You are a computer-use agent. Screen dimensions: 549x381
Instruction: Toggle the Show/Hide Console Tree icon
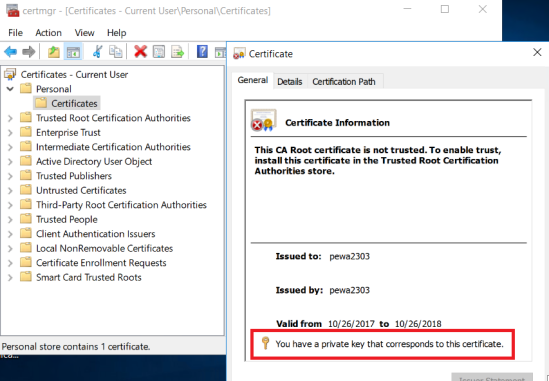73,52
